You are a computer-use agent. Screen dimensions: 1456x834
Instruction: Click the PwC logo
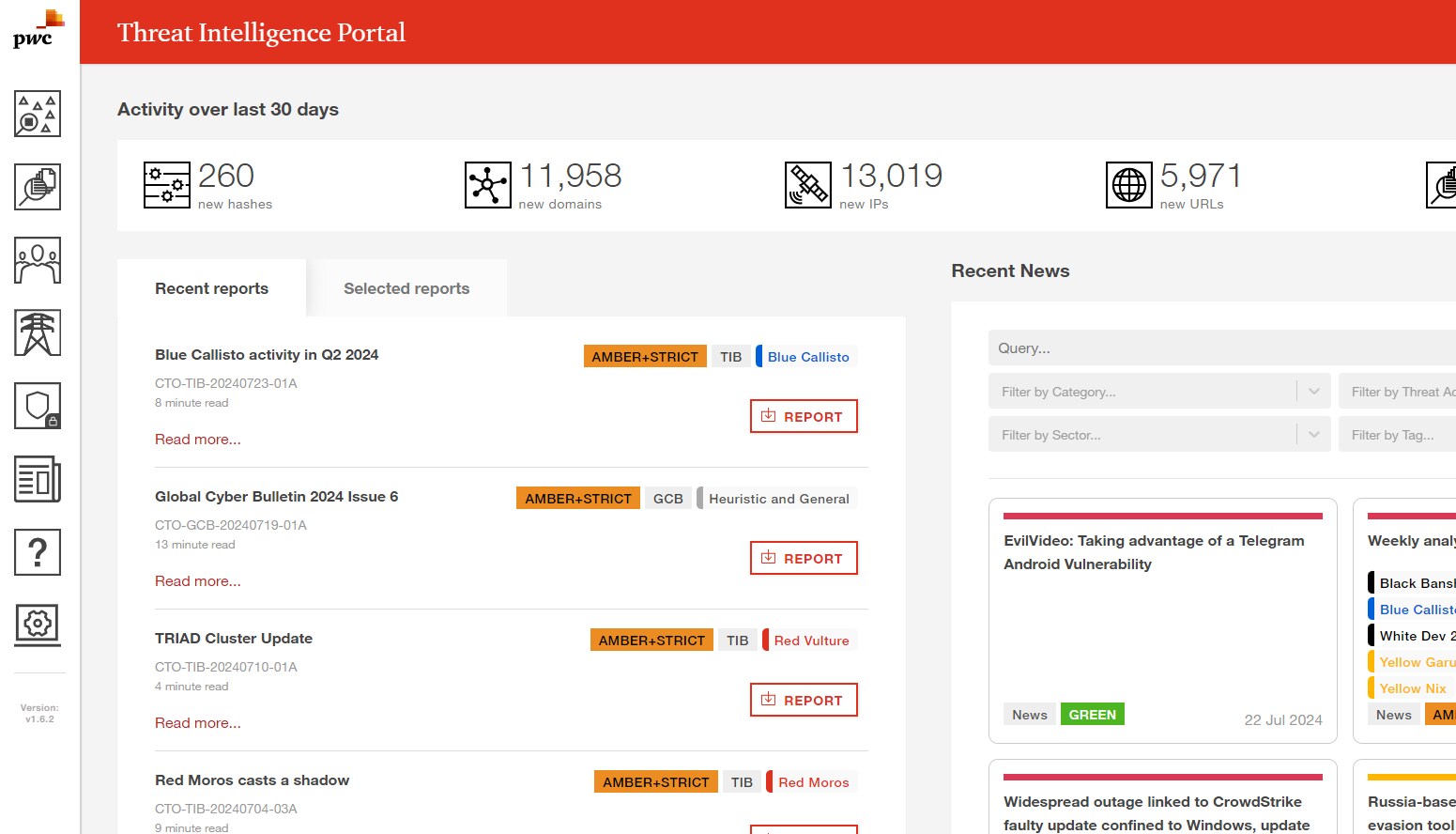pyautogui.click(x=38, y=29)
